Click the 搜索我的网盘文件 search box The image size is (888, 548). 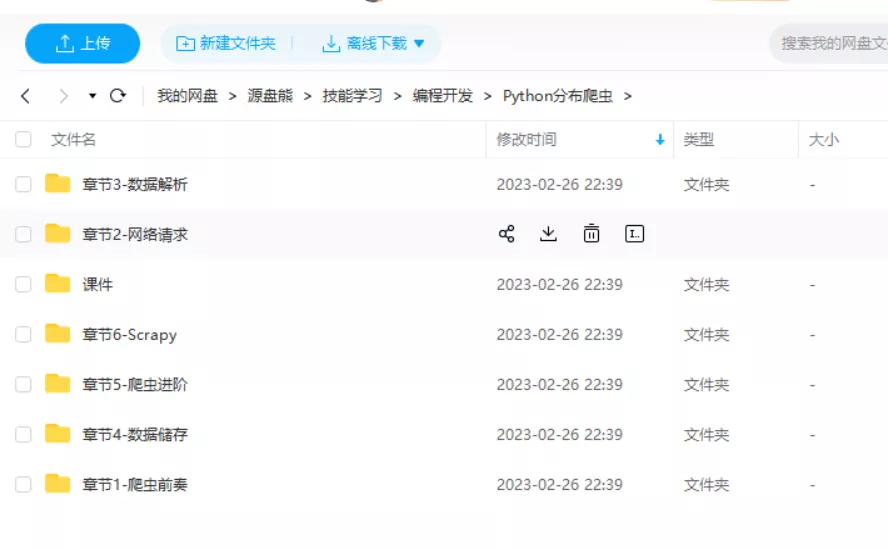coord(832,44)
